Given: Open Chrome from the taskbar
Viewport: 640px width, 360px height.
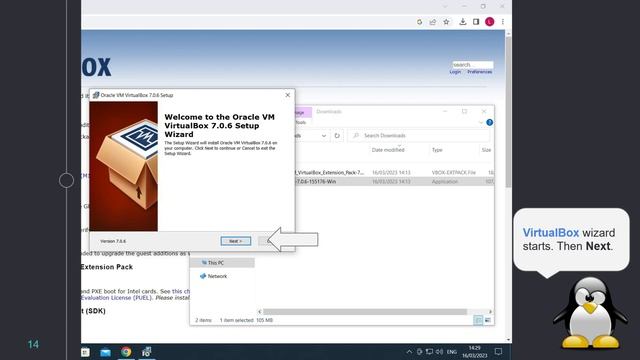Looking at the screenshot, I should (x=126, y=352).
